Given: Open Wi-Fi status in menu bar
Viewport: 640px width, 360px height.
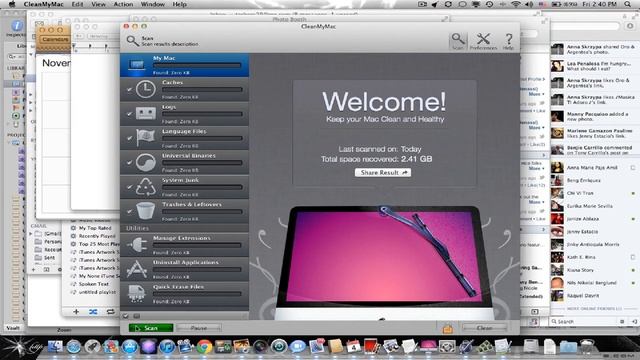Looking at the screenshot, I should click(516, 4).
